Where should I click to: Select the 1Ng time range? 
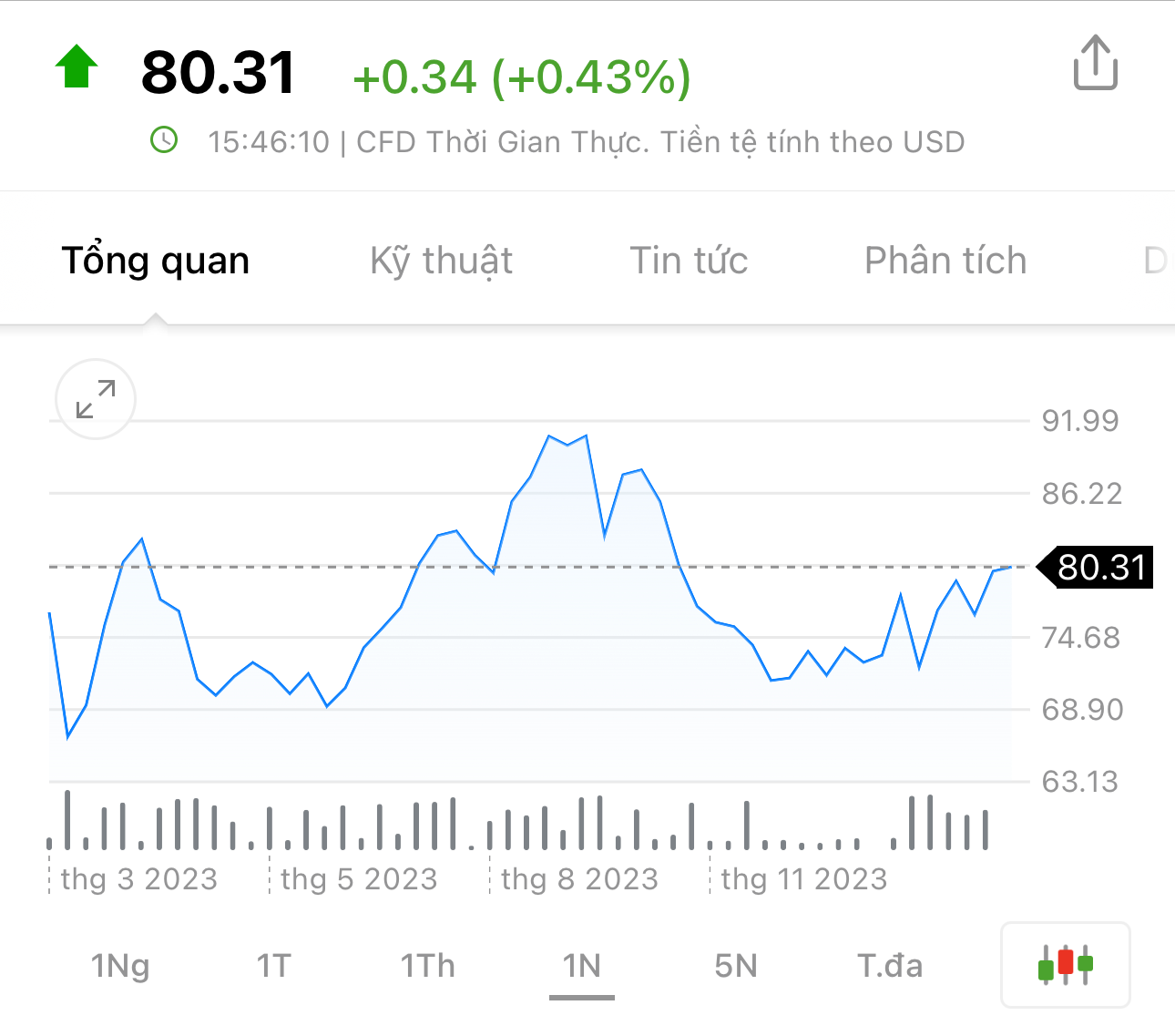[120, 966]
